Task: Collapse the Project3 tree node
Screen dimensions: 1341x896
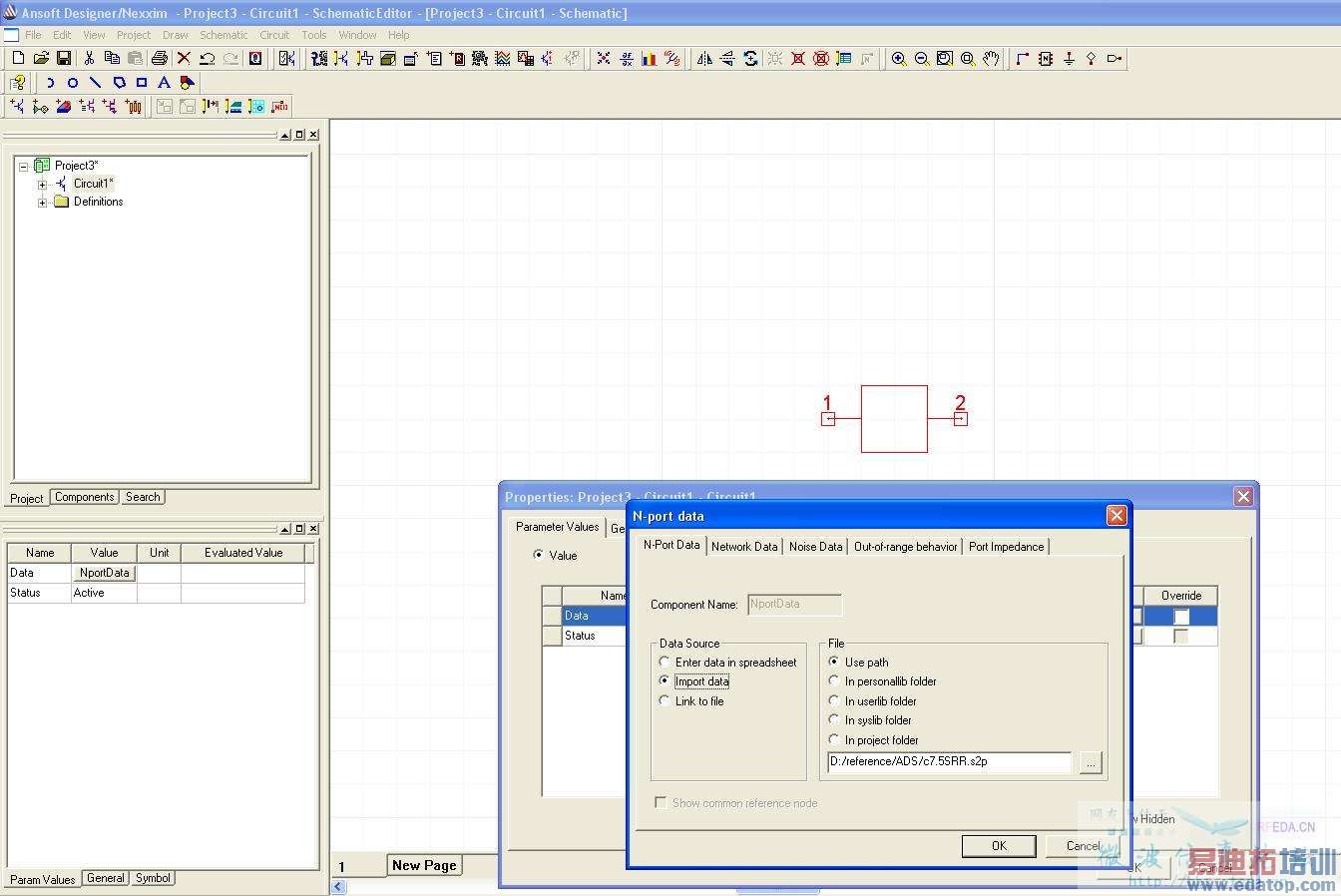Action: coord(24,167)
